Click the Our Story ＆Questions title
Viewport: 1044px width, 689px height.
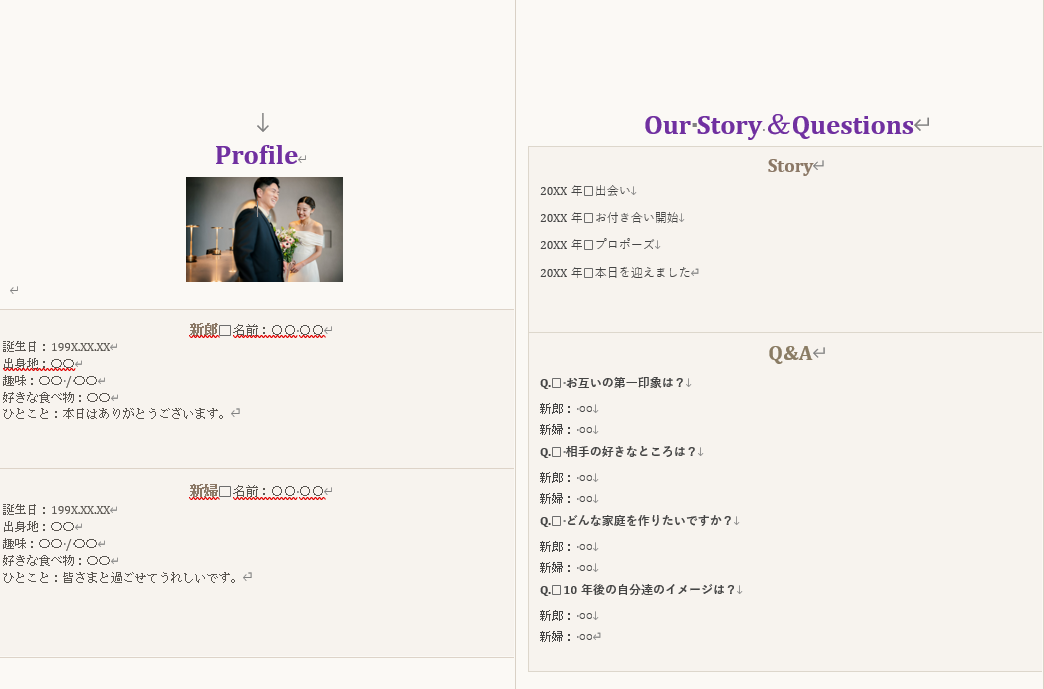tap(780, 125)
